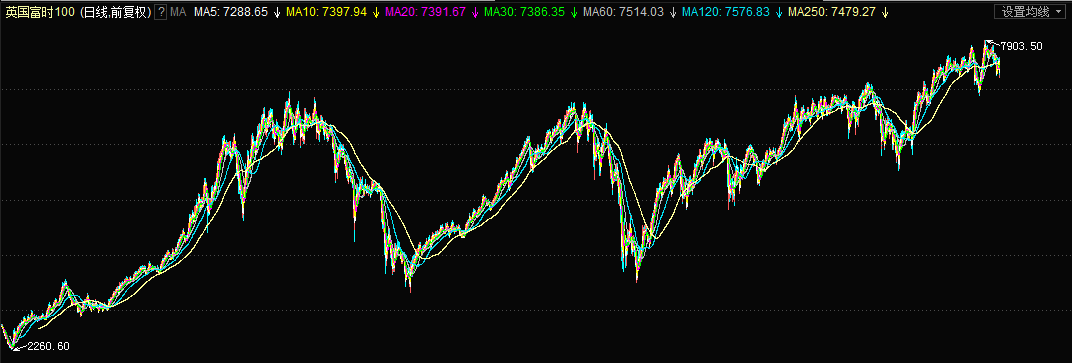Select the MA5: 7288.65 readout

pyautogui.click(x=231, y=12)
